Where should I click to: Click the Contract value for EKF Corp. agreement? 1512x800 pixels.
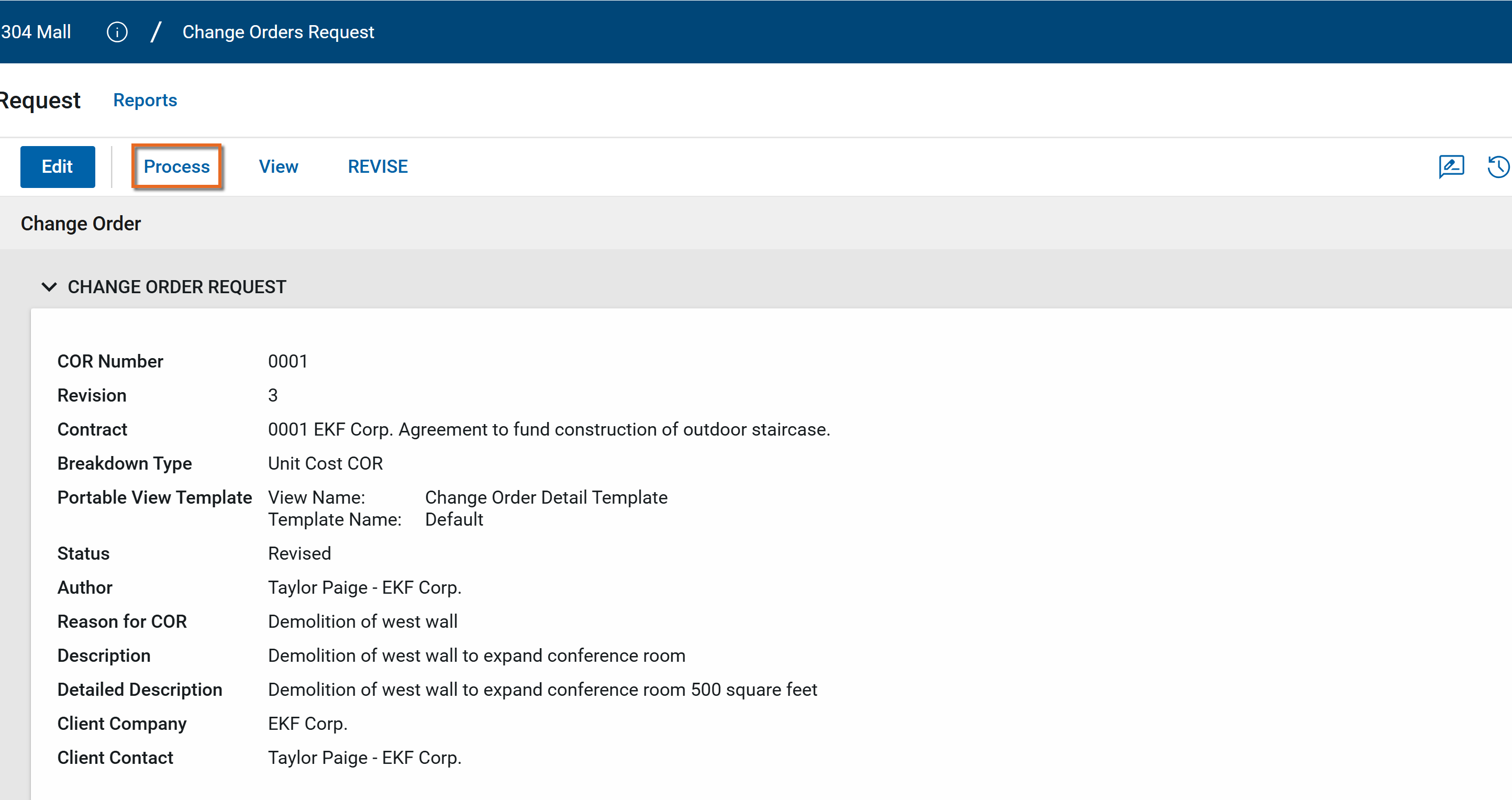click(x=549, y=430)
